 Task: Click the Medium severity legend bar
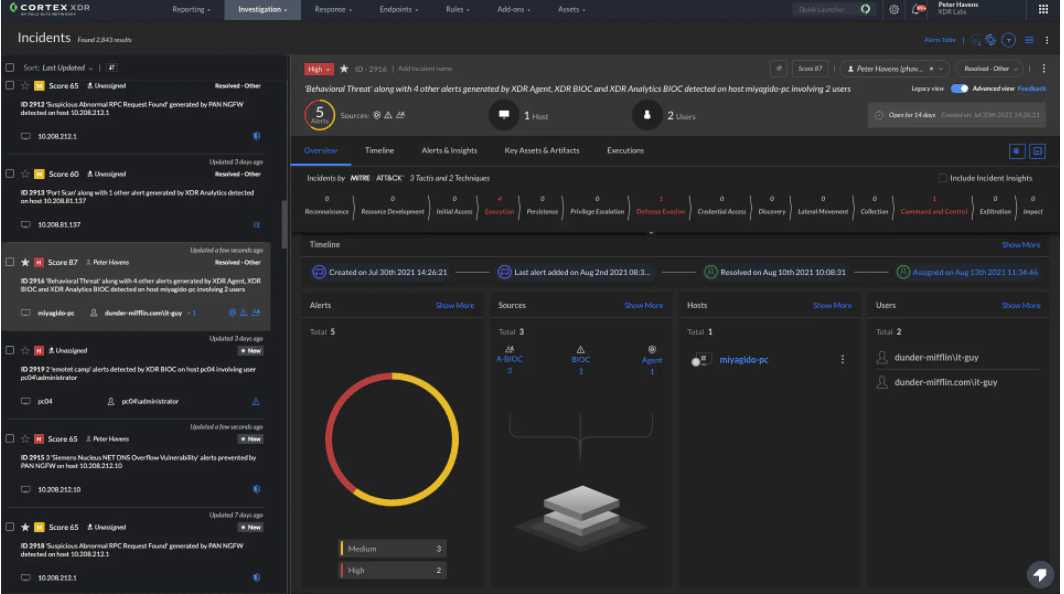click(x=393, y=549)
